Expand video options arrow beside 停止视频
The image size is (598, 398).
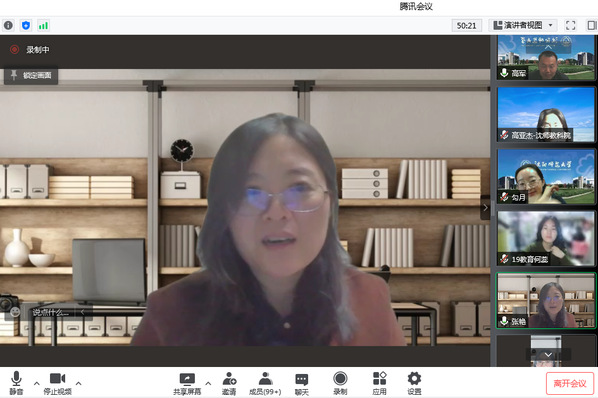tap(79, 383)
